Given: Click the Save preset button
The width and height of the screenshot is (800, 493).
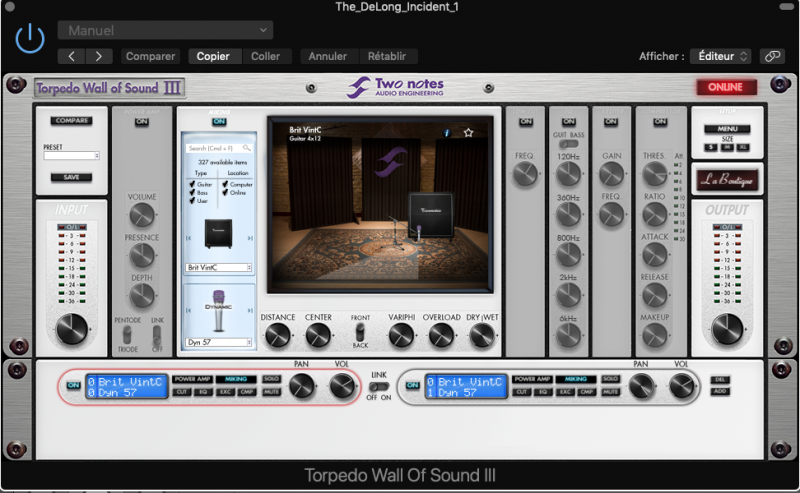Looking at the screenshot, I should [x=71, y=177].
